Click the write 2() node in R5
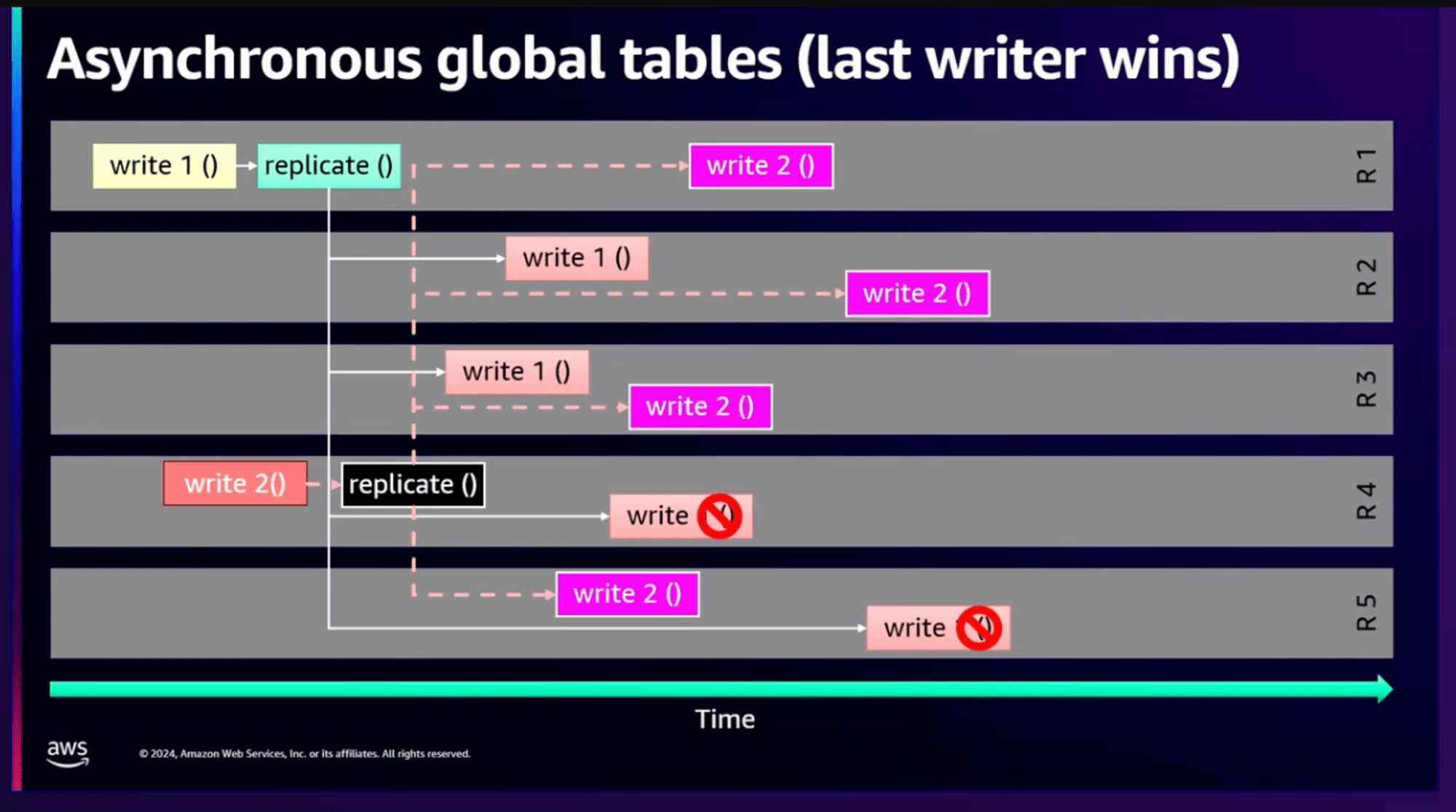Viewport: 1456px width, 812px height. tap(627, 592)
